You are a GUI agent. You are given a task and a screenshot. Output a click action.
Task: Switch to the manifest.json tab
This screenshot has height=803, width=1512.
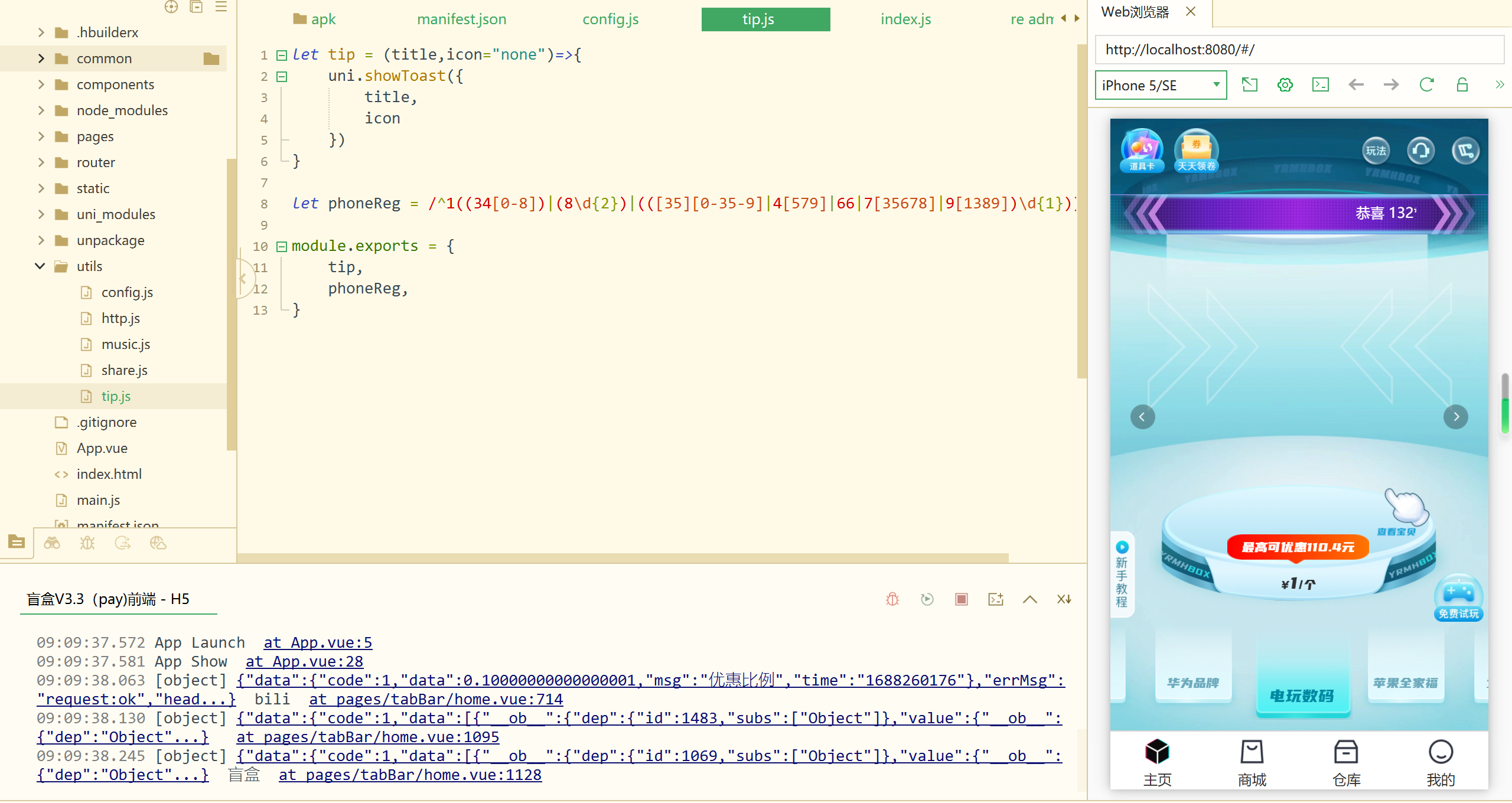coord(461,19)
